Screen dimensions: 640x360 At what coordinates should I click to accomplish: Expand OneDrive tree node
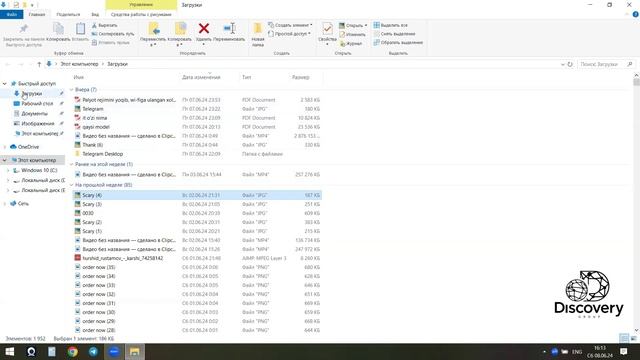pos(4,147)
